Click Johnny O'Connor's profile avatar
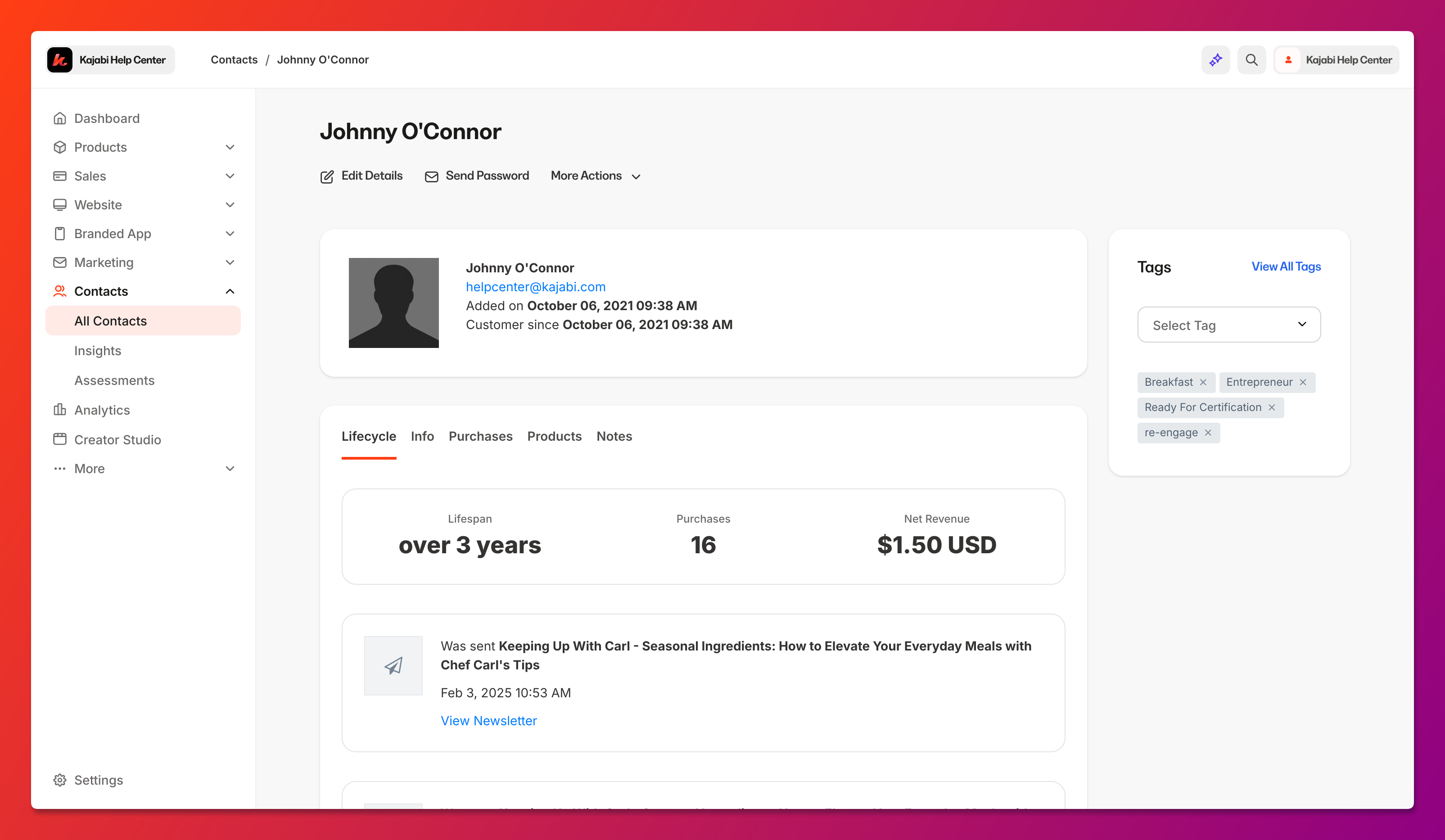 (x=393, y=303)
